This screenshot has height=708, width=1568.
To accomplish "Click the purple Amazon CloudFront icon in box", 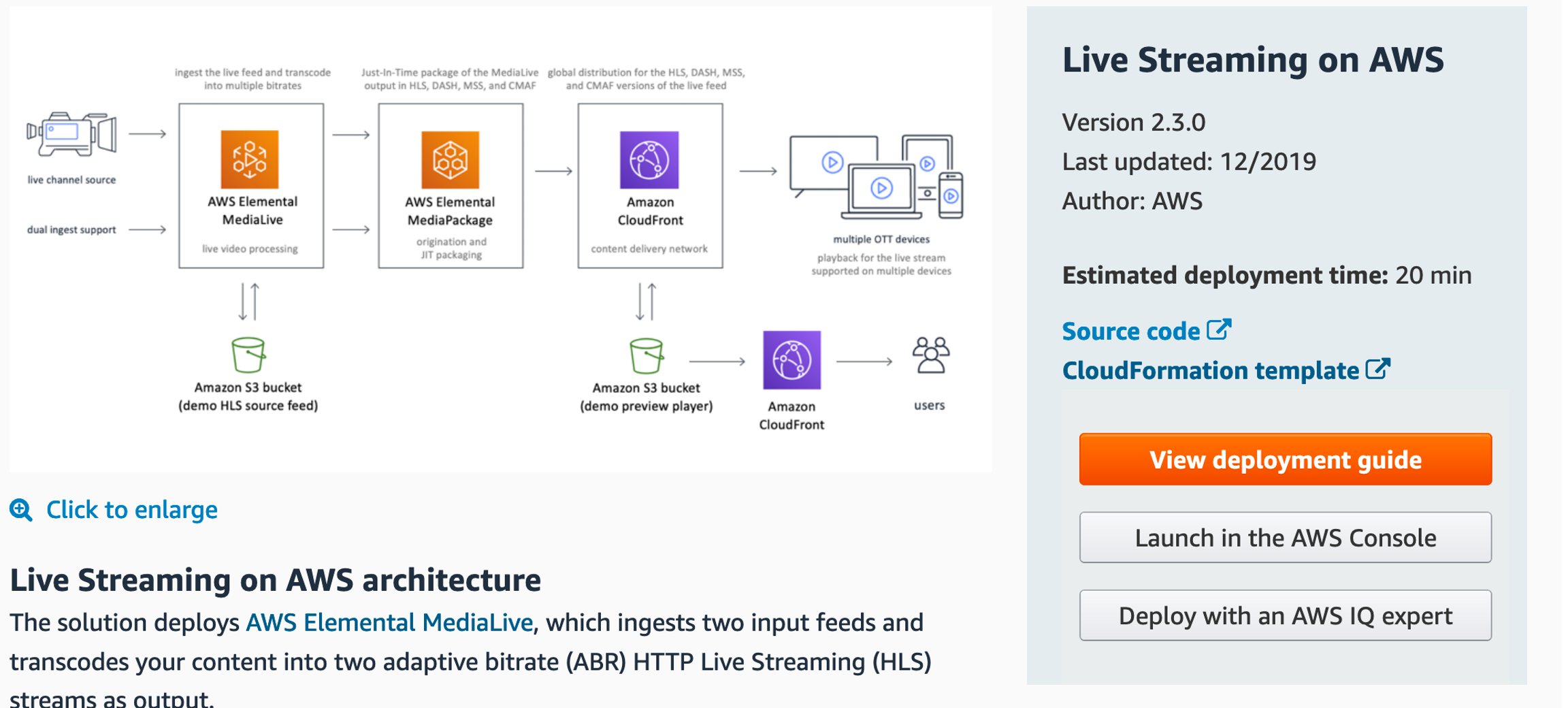I will coord(649,159).
